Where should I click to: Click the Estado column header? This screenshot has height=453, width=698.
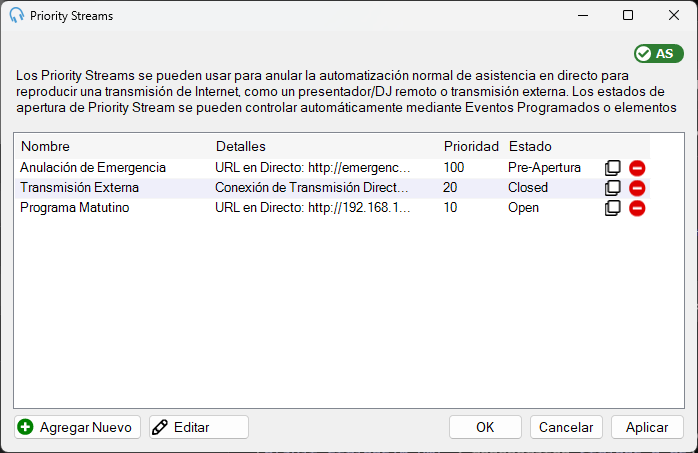tap(530, 146)
